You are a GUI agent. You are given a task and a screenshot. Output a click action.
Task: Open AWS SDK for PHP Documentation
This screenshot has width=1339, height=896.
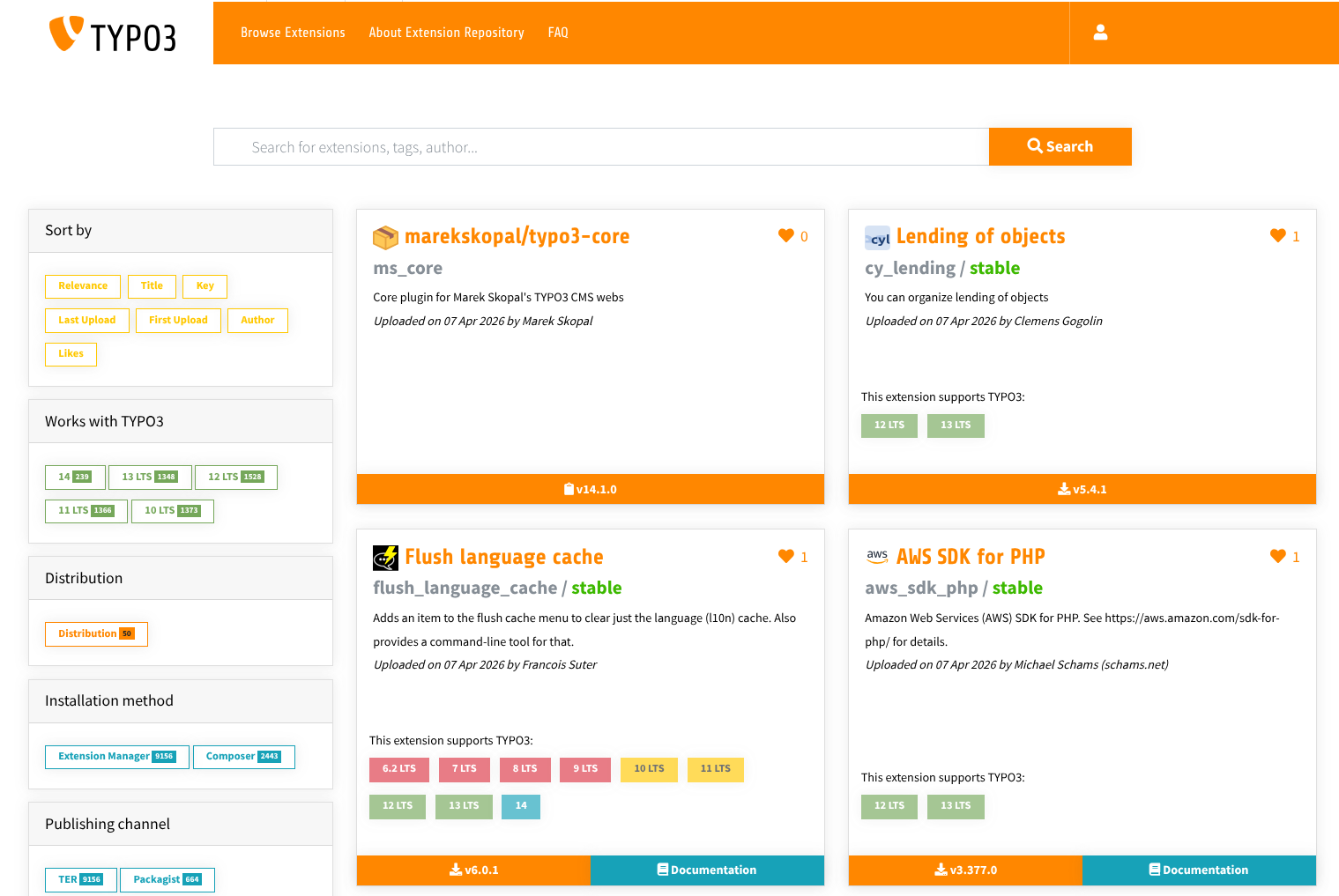click(1199, 870)
